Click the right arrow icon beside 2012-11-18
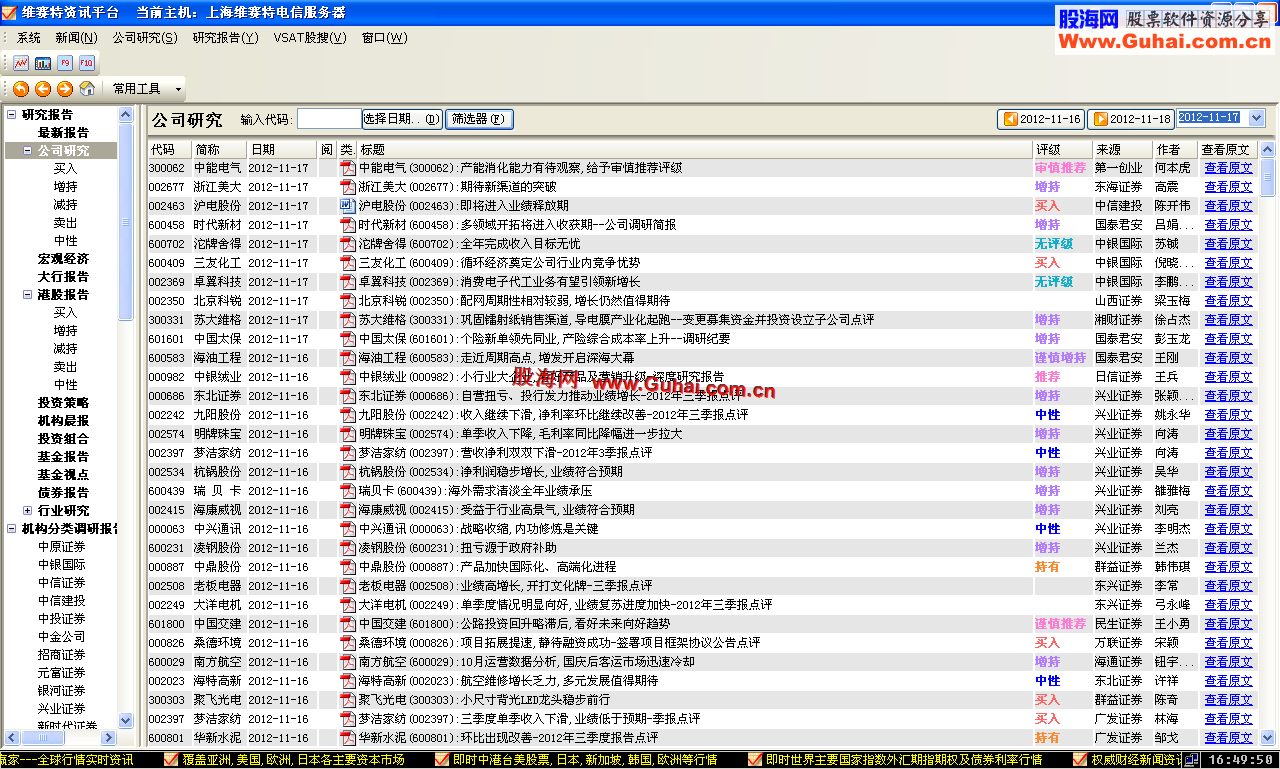This screenshot has width=1280, height=769. (x=1101, y=119)
